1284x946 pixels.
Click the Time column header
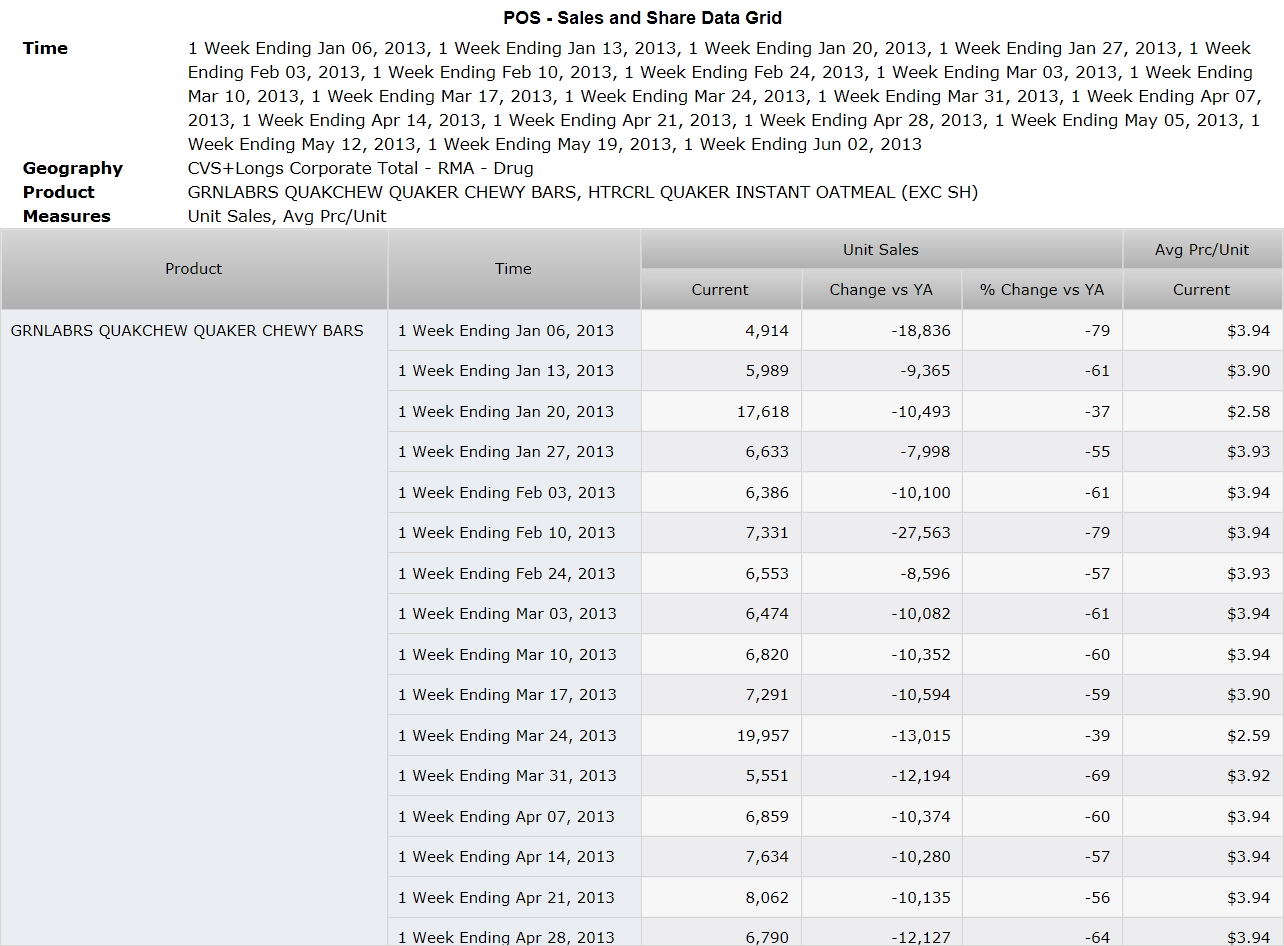(x=514, y=269)
